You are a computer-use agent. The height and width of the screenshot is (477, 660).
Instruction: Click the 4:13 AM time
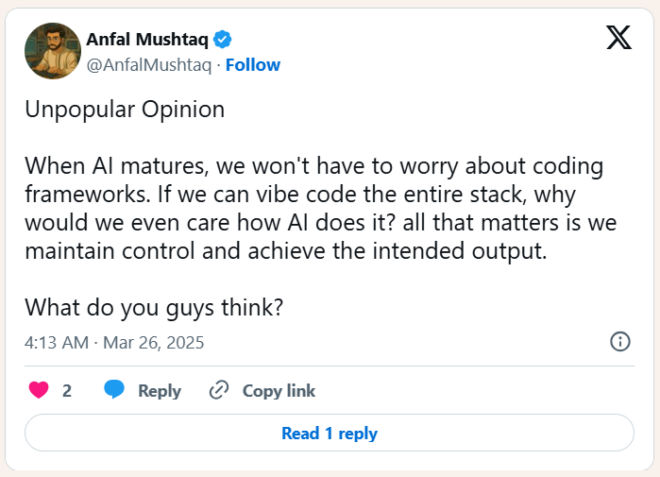pyautogui.click(x=55, y=342)
